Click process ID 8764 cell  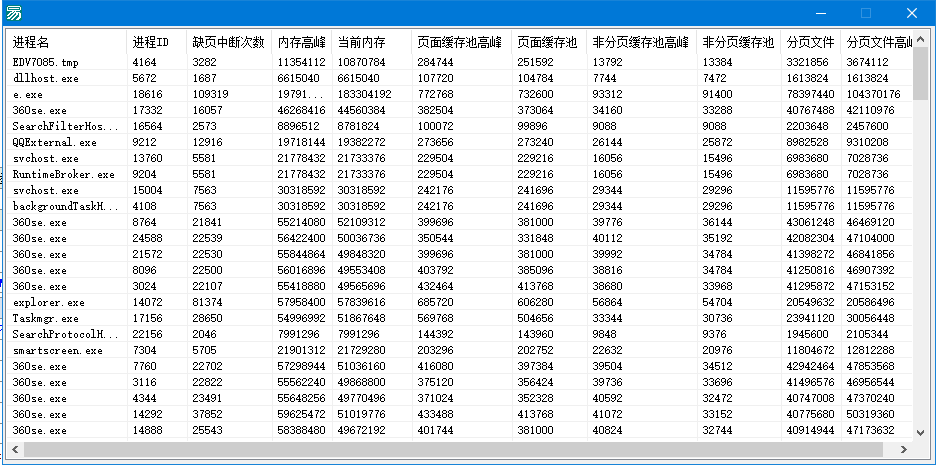[144, 222]
